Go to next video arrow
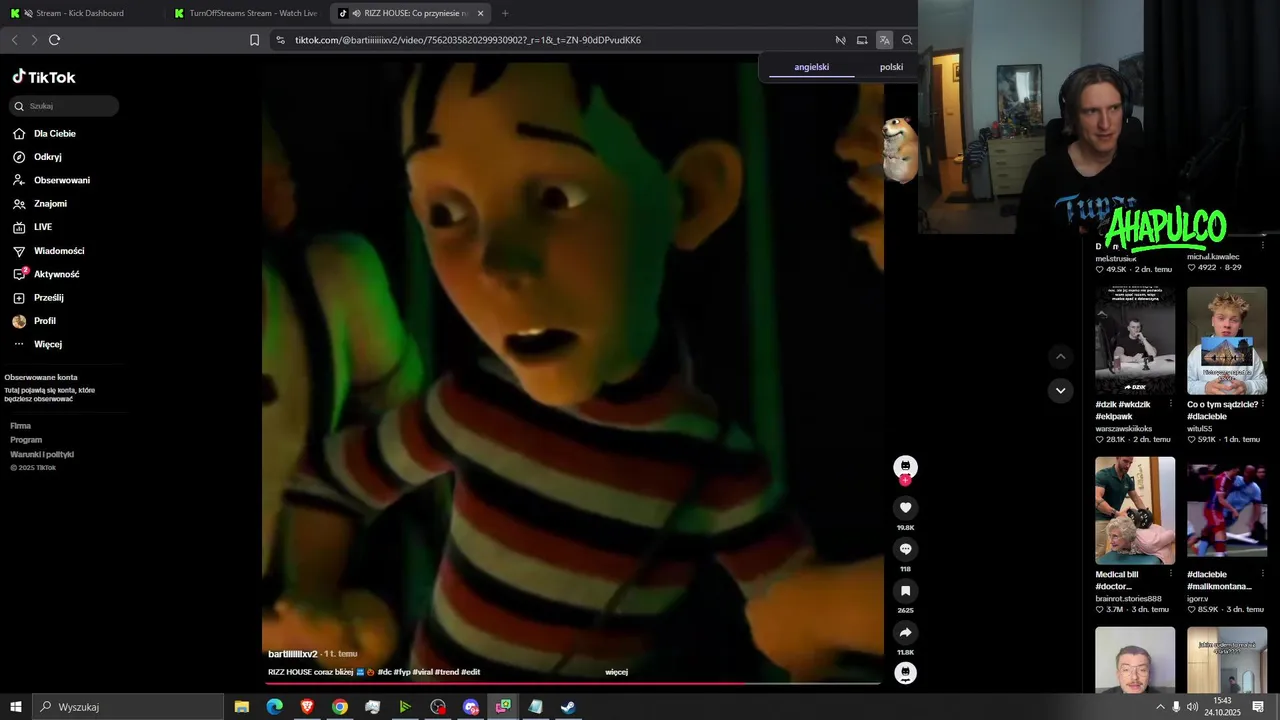The width and height of the screenshot is (1280, 720). click(1061, 390)
